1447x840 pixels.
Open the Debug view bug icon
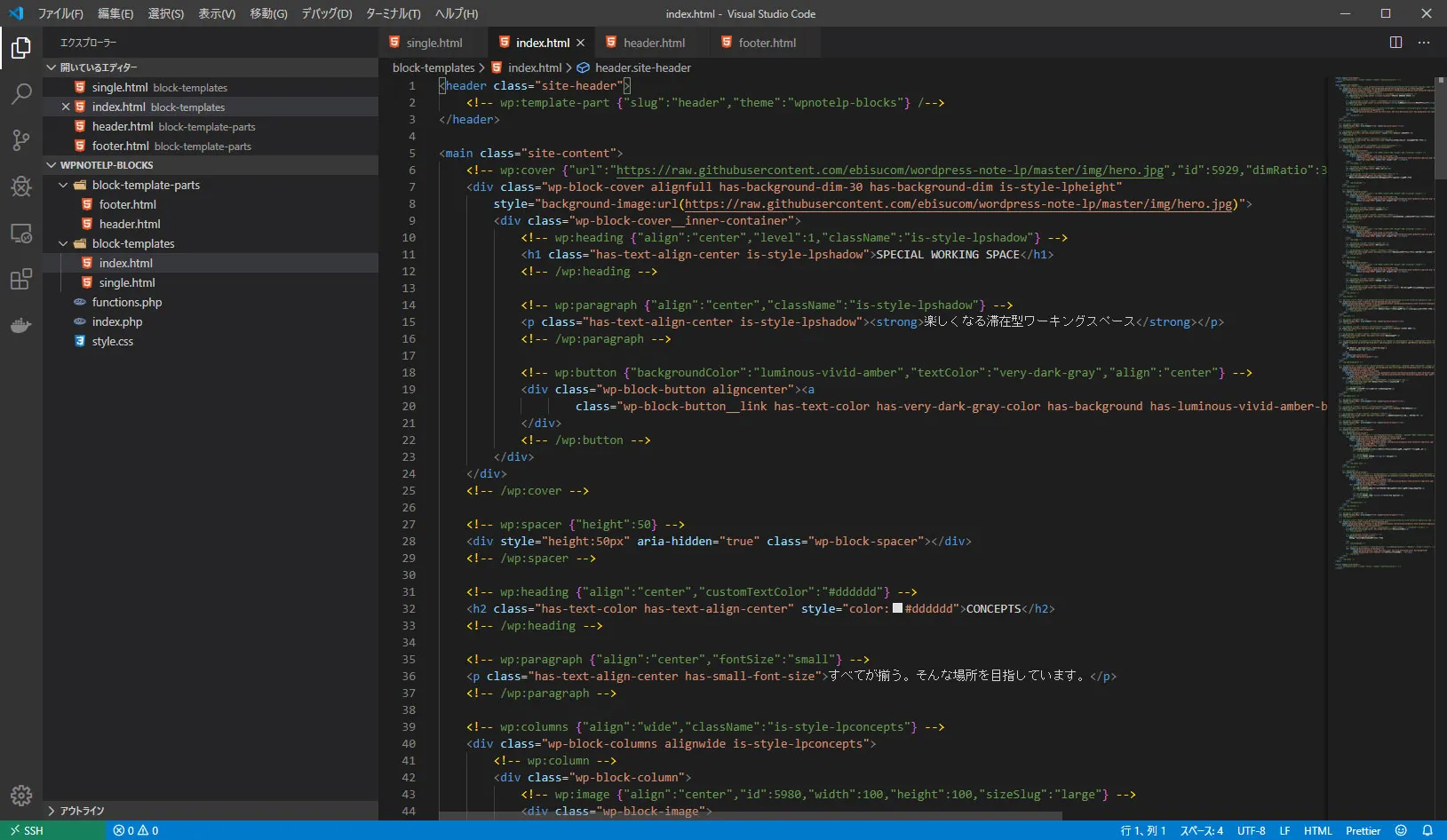(21, 186)
